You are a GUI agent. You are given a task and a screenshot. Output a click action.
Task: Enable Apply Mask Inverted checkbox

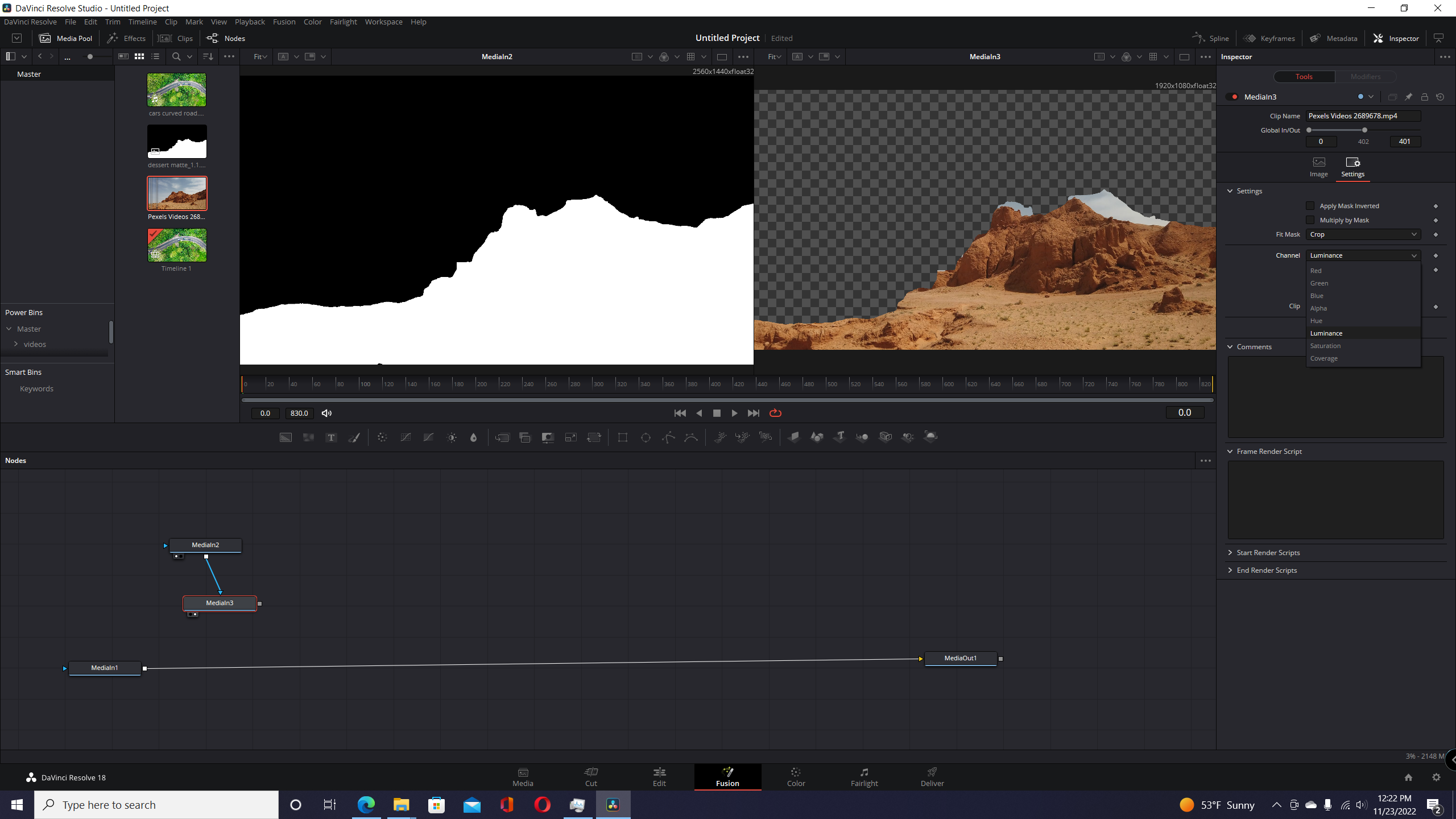tap(1310, 206)
